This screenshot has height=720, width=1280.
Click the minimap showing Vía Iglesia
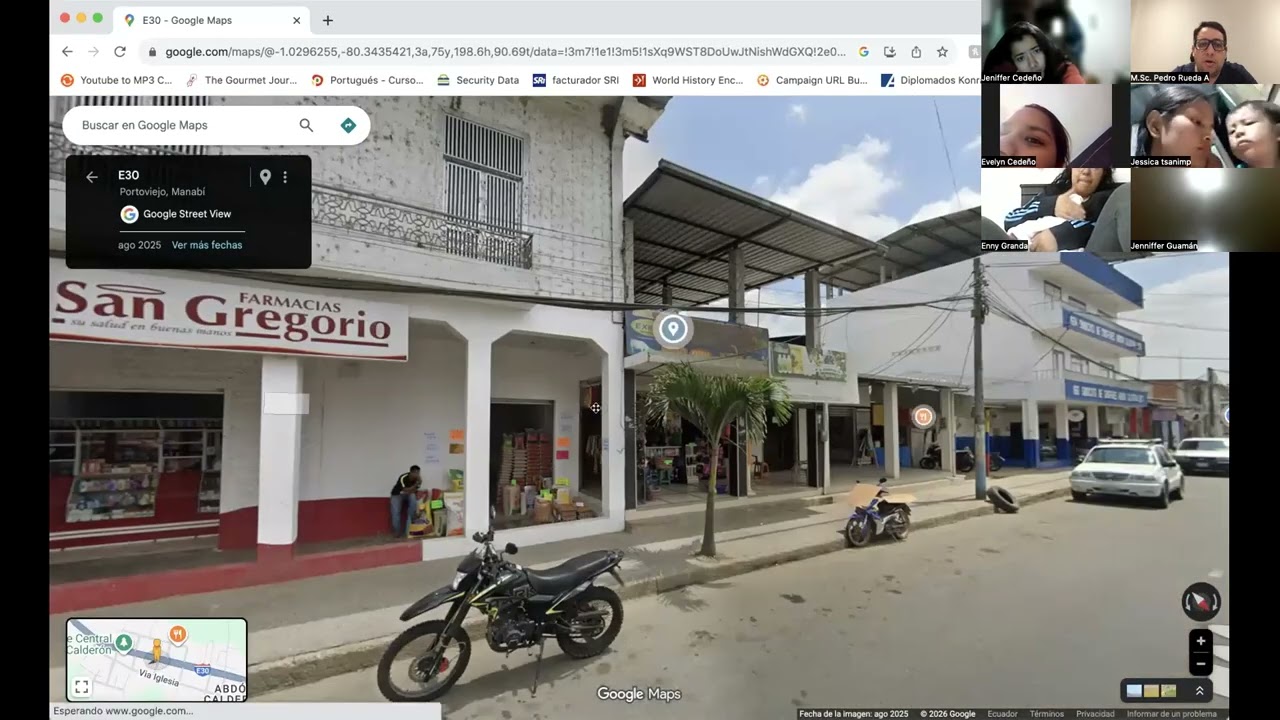157,660
